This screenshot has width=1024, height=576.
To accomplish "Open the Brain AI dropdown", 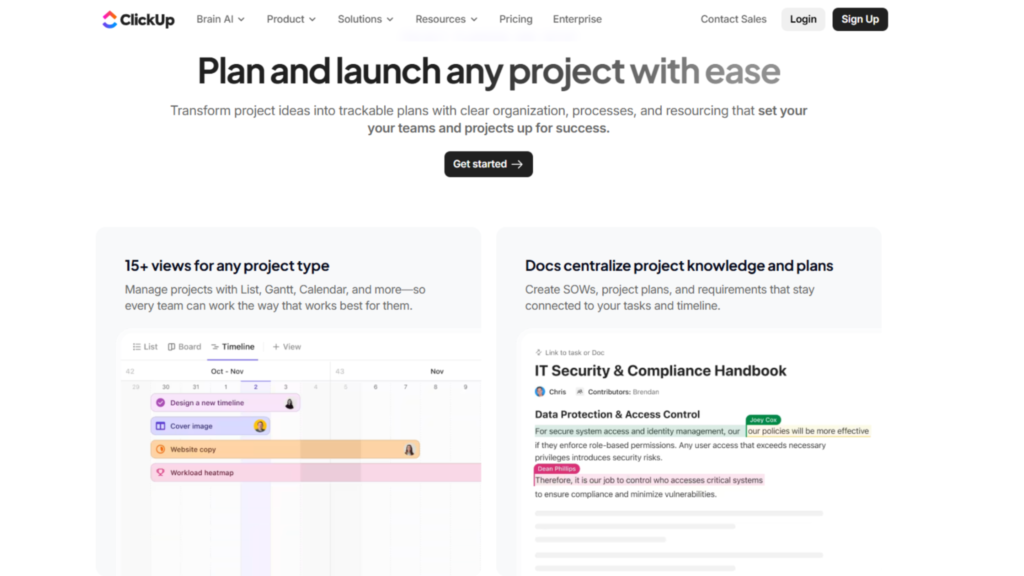I will pos(219,19).
